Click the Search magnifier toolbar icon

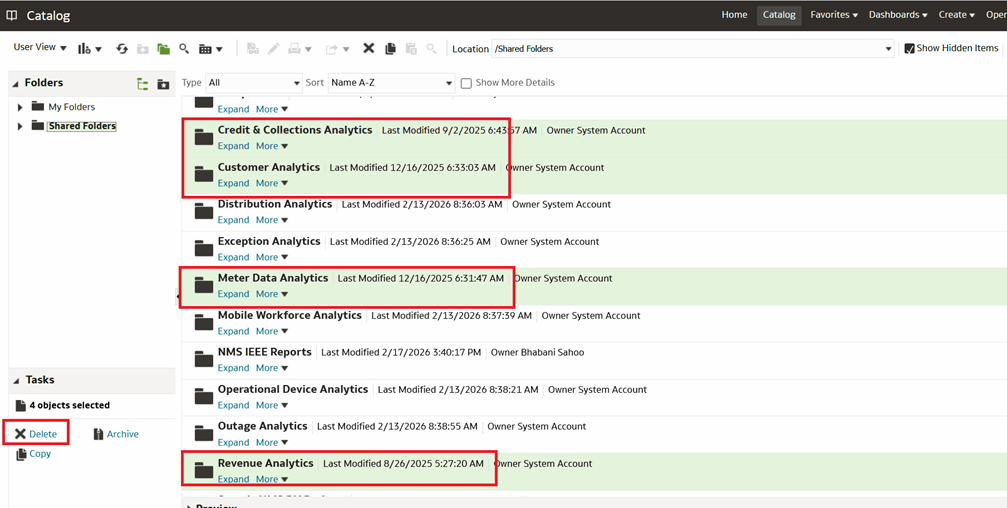pyautogui.click(x=184, y=49)
